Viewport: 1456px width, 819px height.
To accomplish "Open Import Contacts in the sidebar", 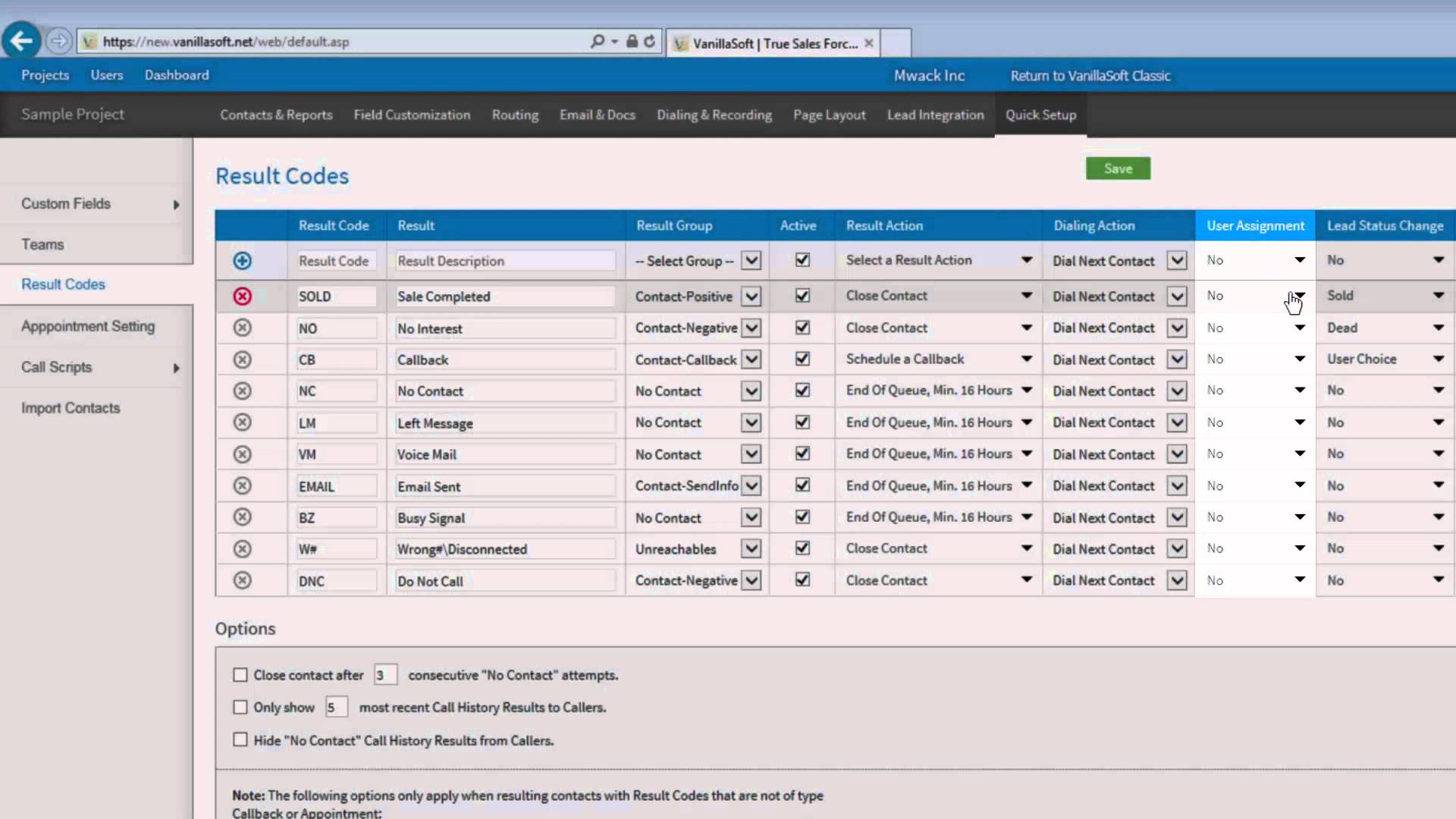I will (71, 408).
